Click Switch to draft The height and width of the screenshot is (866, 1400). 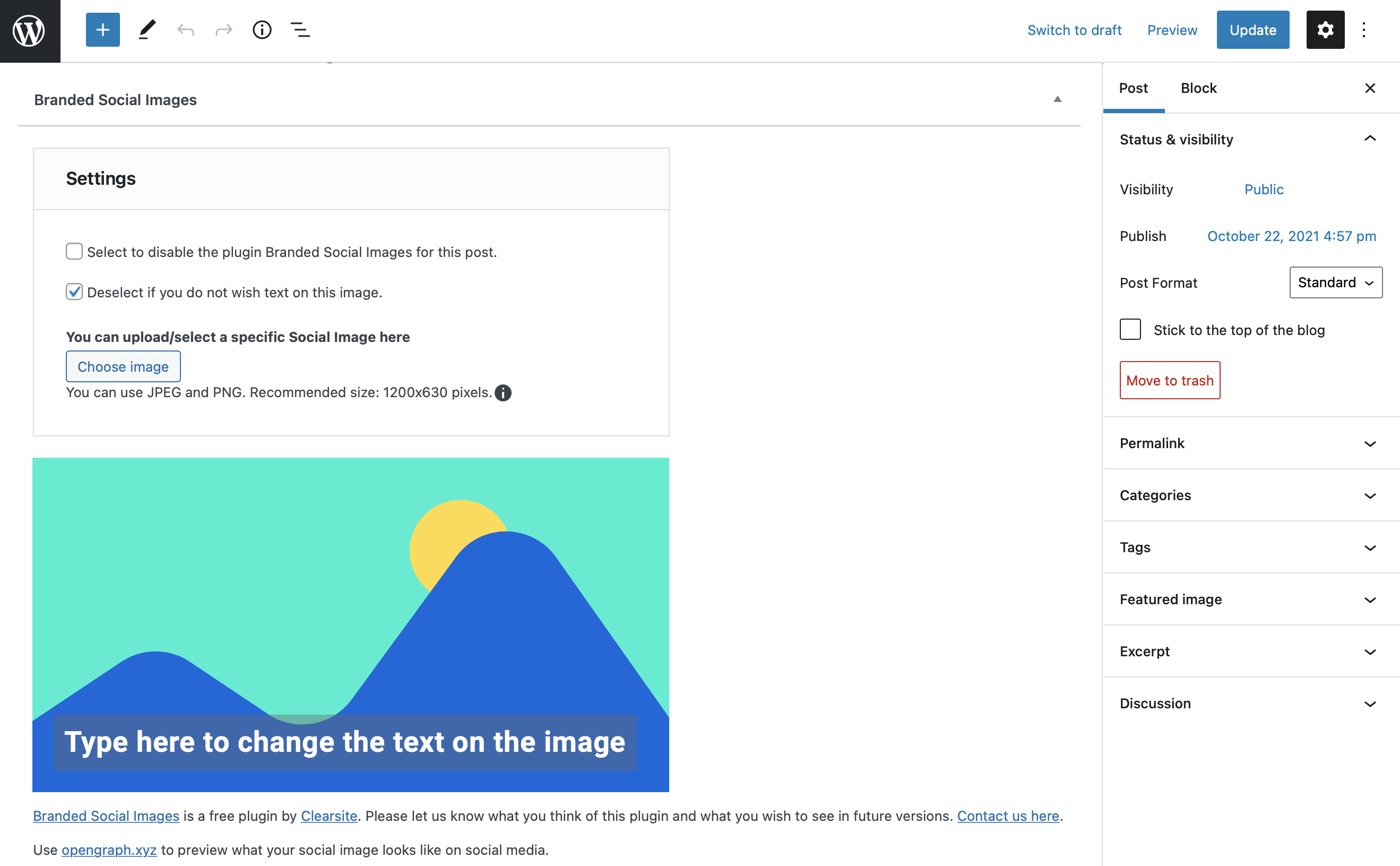[1074, 30]
